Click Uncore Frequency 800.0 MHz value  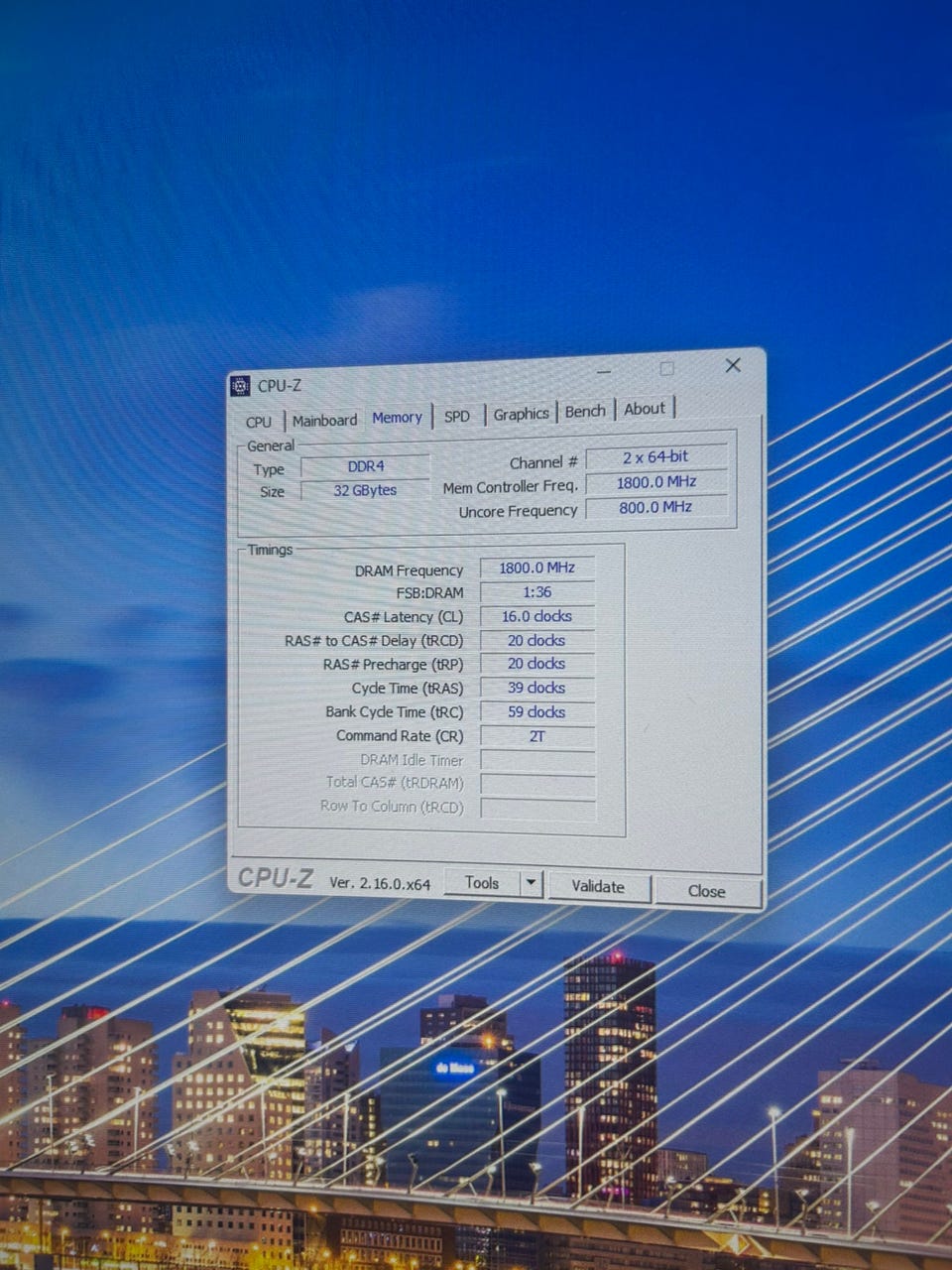pyautogui.click(x=655, y=507)
